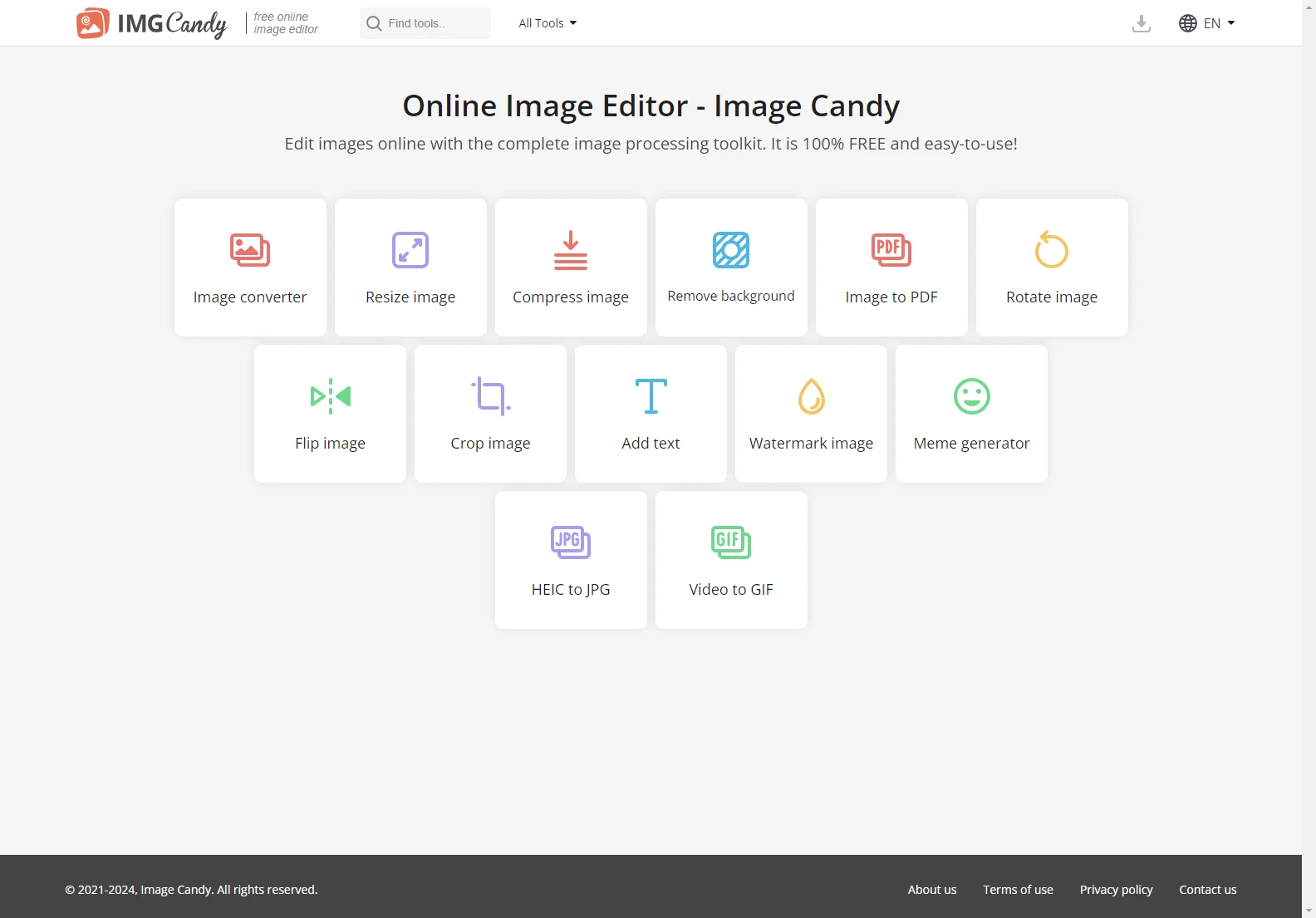Select the Crop image tool icon
This screenshot has width=1316, height=918.
tap(491, 396)
